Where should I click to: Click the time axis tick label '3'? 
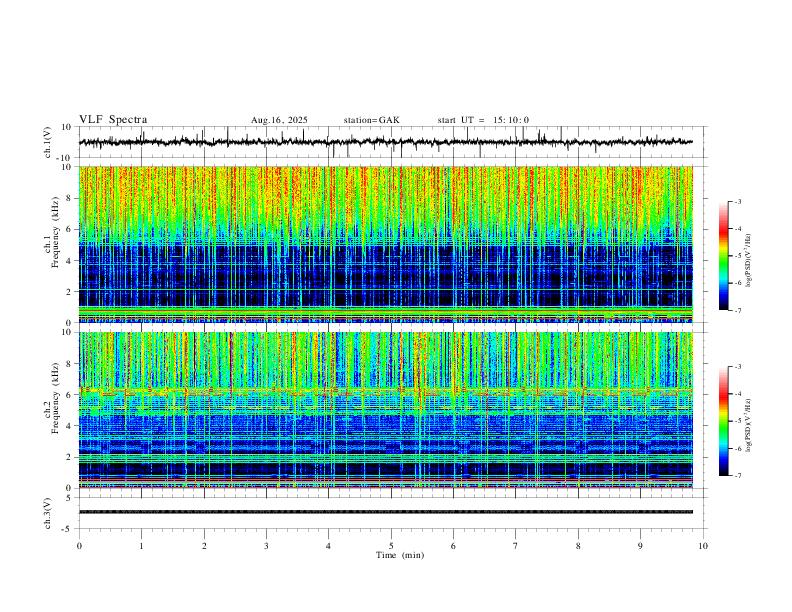266,546
